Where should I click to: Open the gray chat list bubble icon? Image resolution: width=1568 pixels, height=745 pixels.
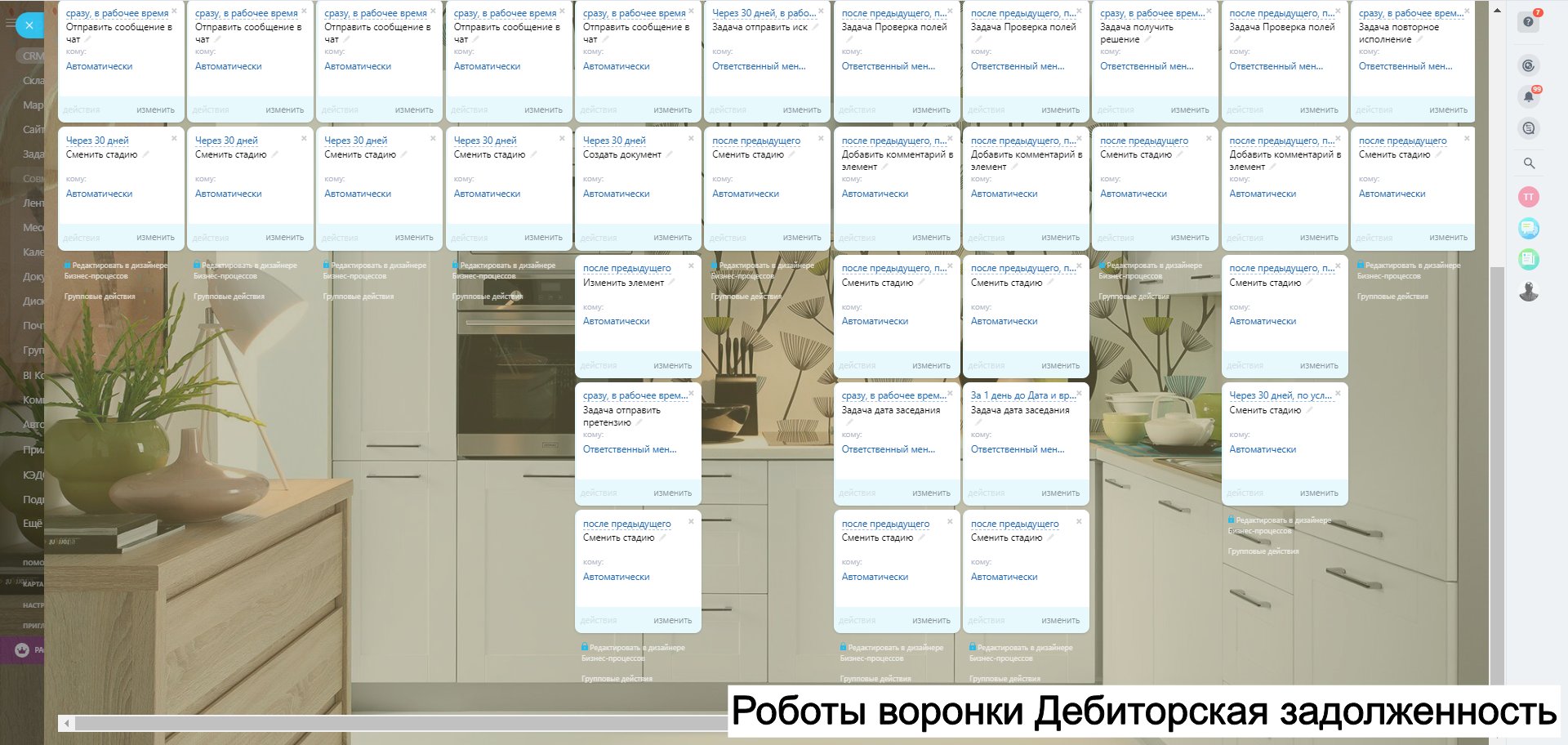pos(1529,128)
